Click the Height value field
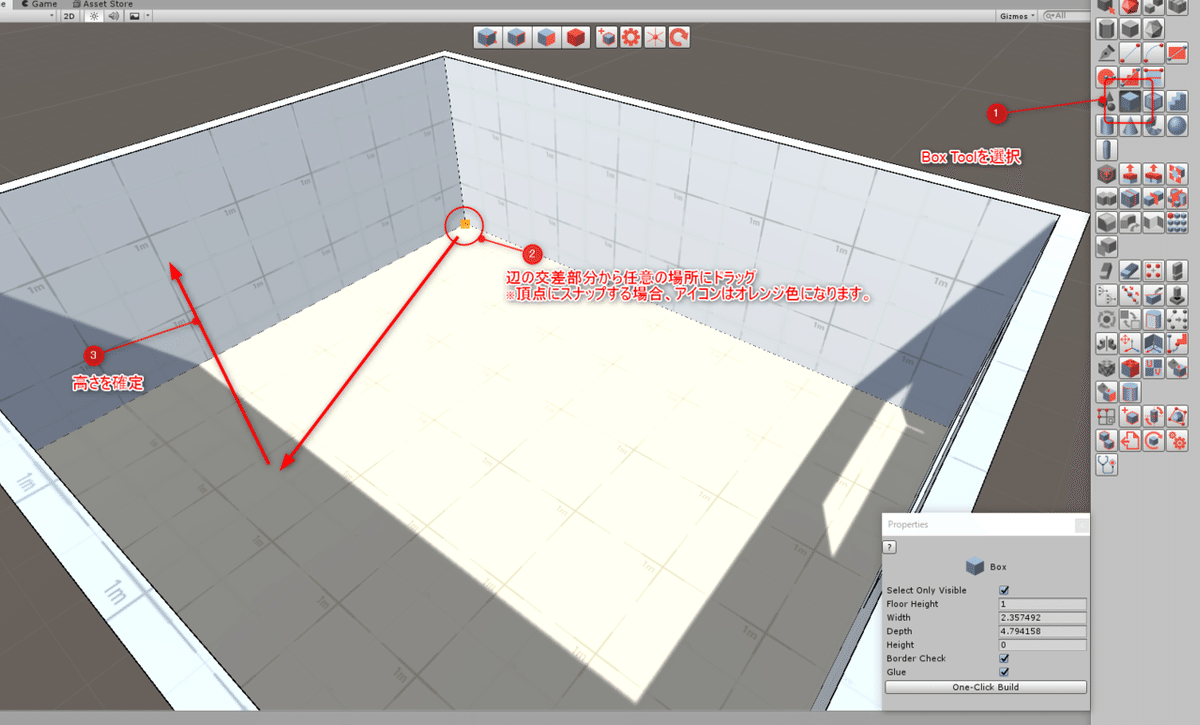 point(1042,645)
